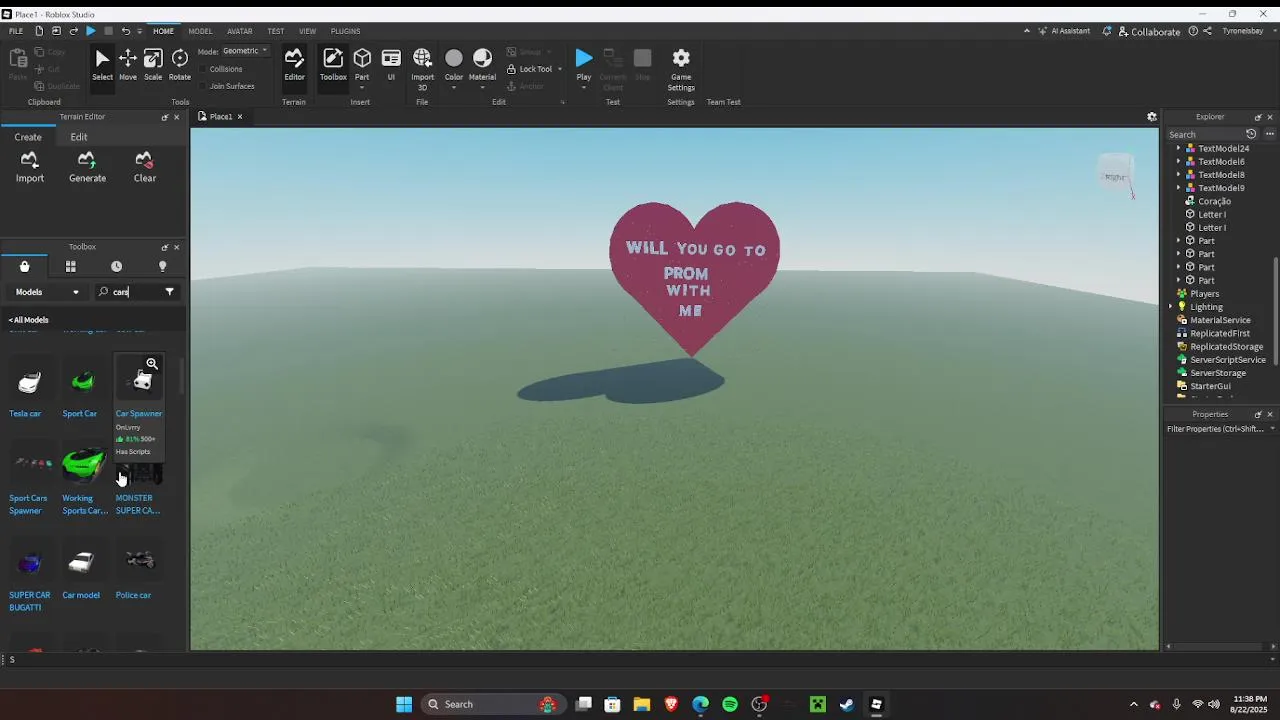Image resolution: width=1280 pixels, height=720 pixels.
Task: Open Terrain Editor Edit tab
Action: click(x=79, y=137)
